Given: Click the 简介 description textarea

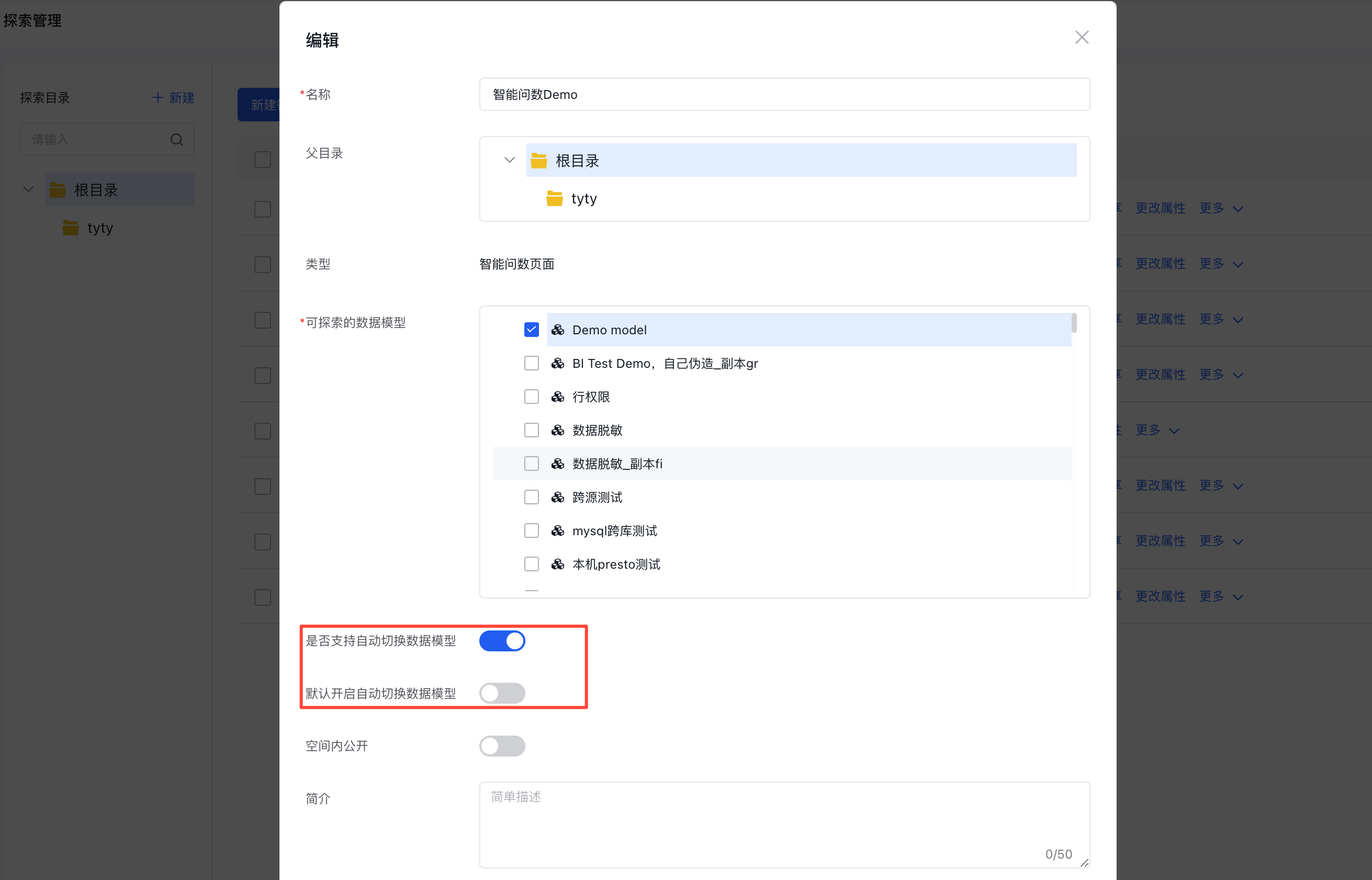Looking at the screenshot, I should coord(784,825).
